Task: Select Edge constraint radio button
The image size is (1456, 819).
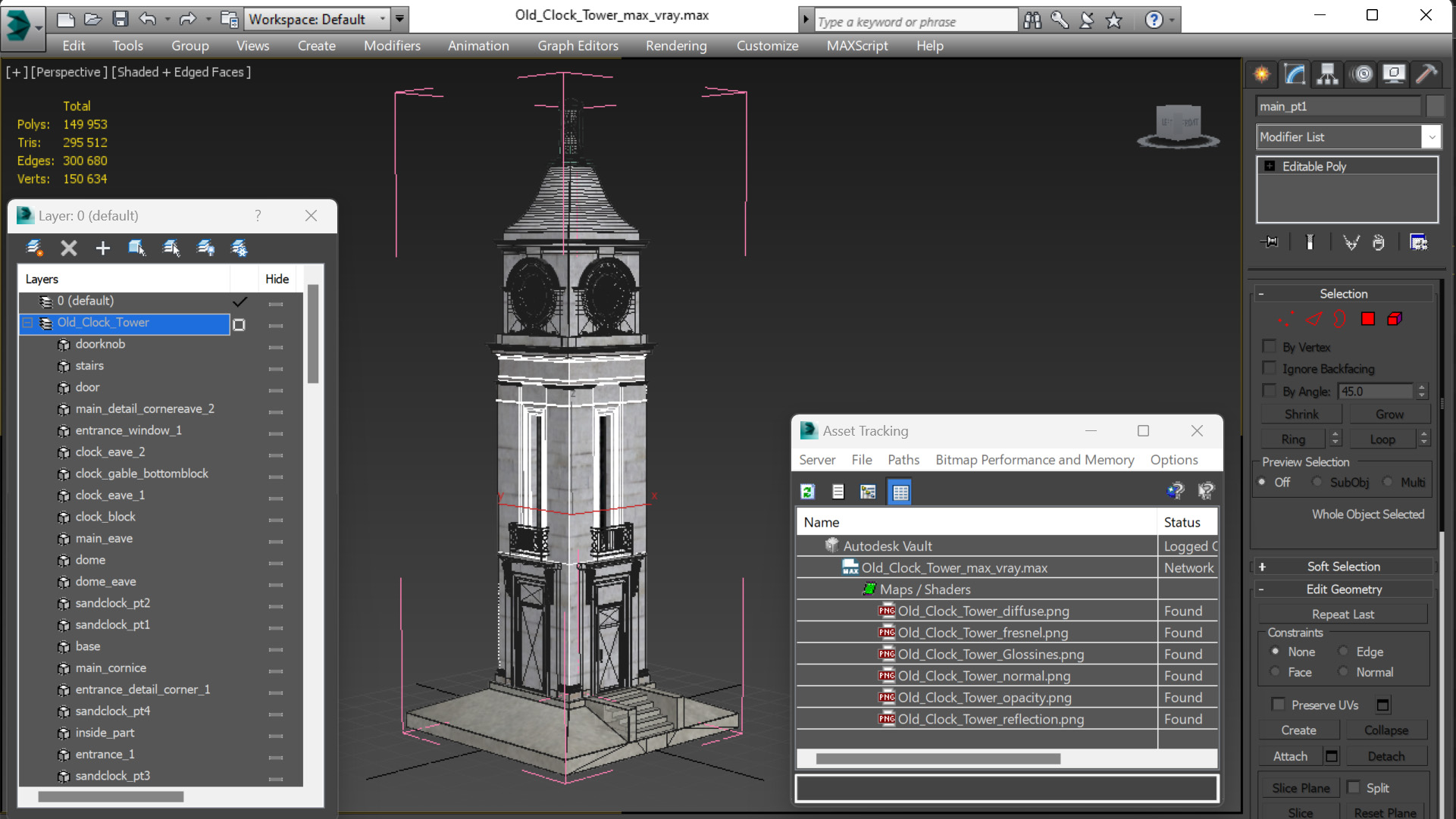Action: pyautogui.click(x=1344, y=652)
